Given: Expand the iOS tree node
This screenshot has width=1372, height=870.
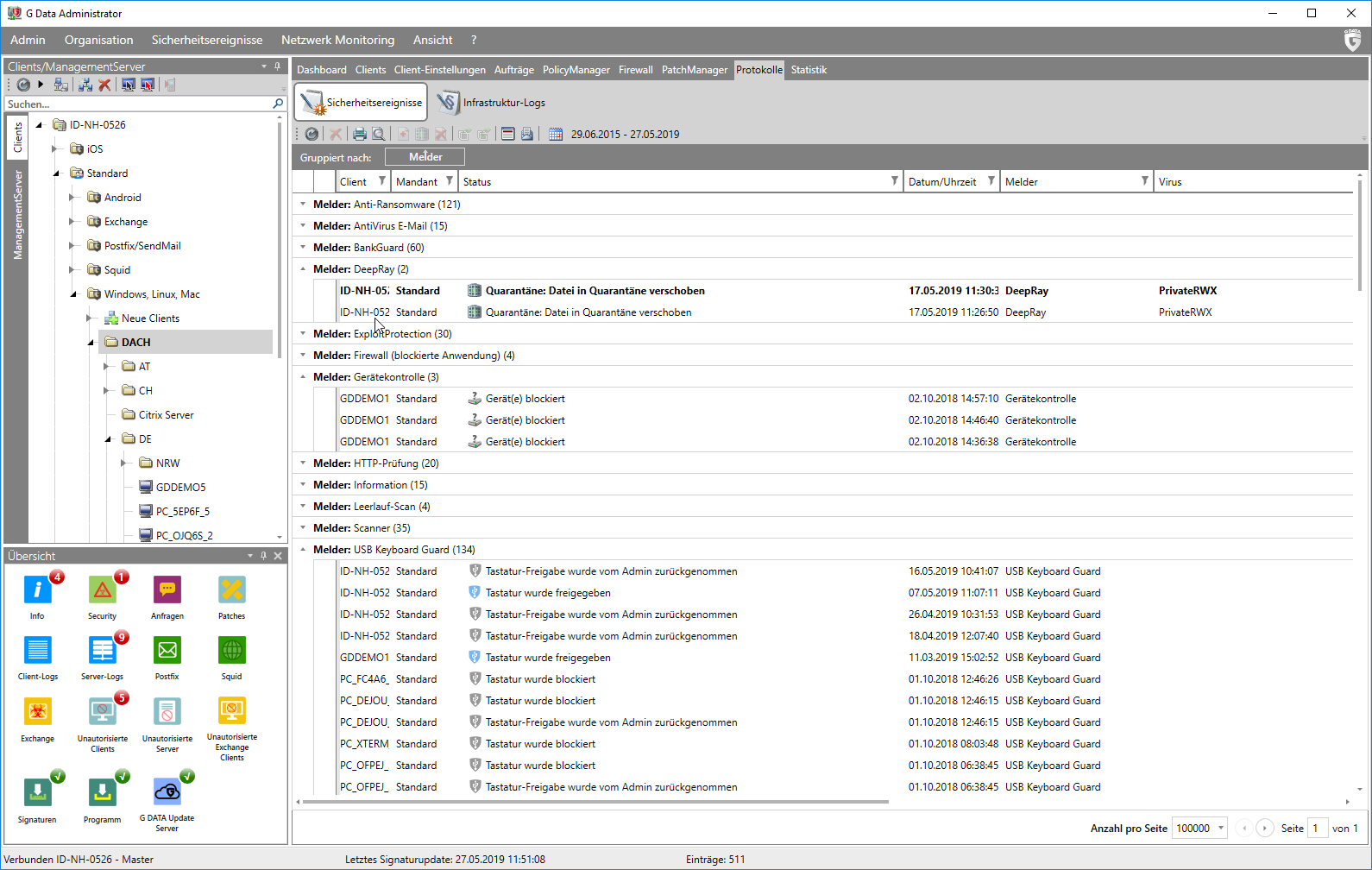Looking at the screenshot, I should 55,149.
